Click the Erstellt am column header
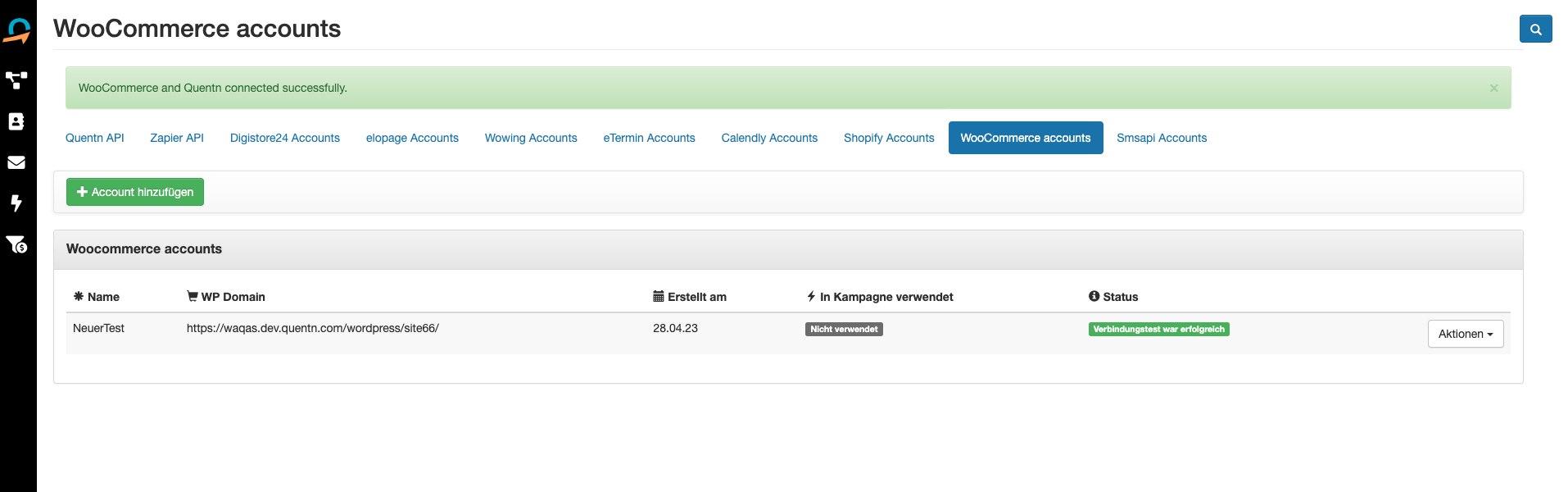 pos(690,297)
